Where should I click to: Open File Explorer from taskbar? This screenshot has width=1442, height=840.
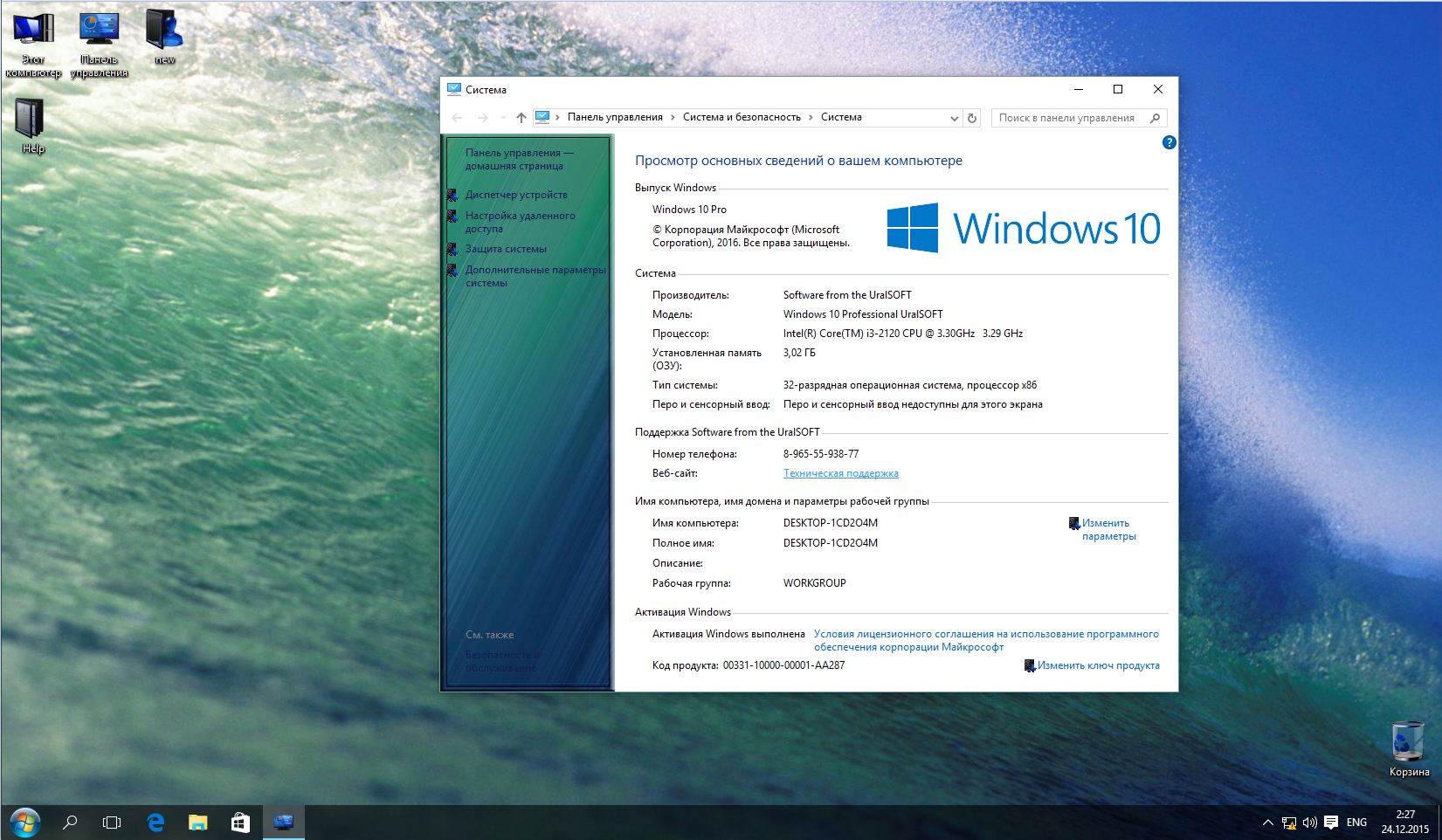tap(198, 823)
